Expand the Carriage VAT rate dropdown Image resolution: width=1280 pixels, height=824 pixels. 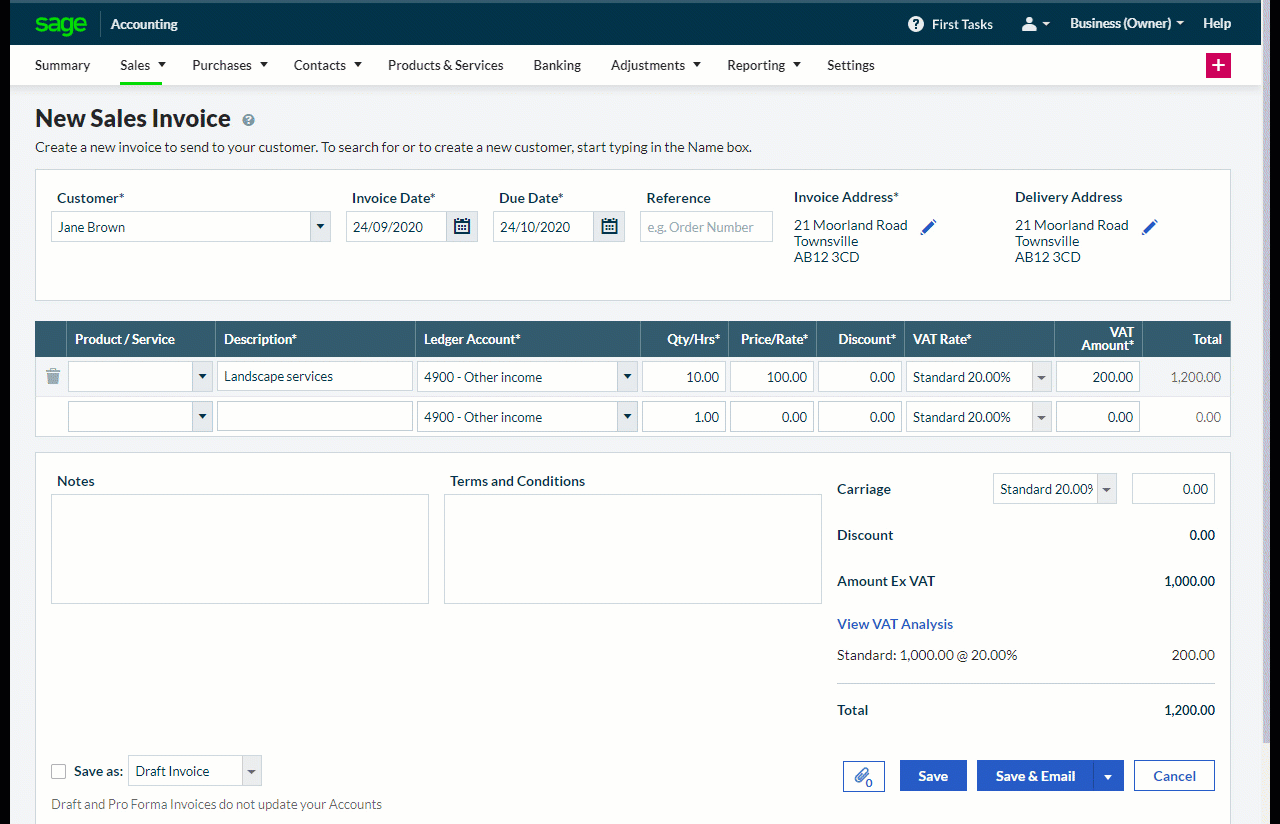[x=1106, y=489]
